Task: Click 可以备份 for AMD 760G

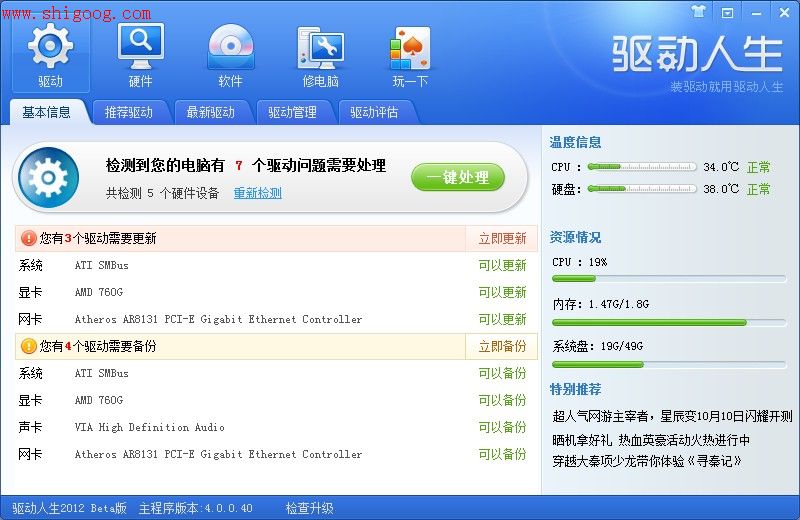Action: click(x=502, y=400)
